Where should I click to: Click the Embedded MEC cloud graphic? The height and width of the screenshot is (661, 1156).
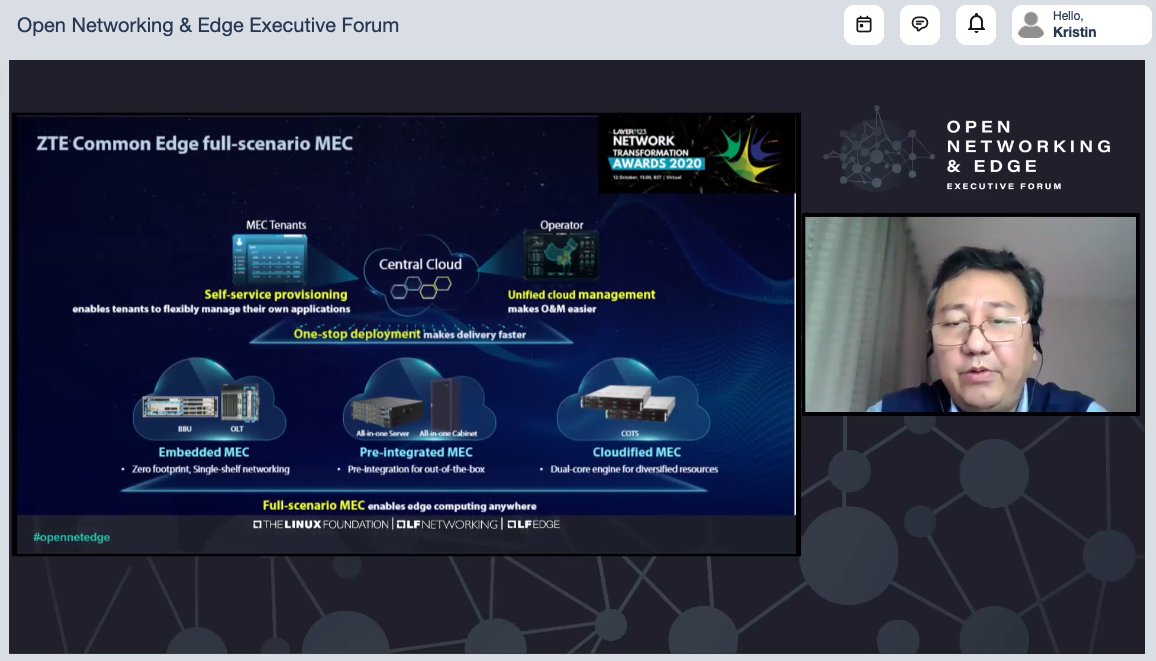point(209,399)
